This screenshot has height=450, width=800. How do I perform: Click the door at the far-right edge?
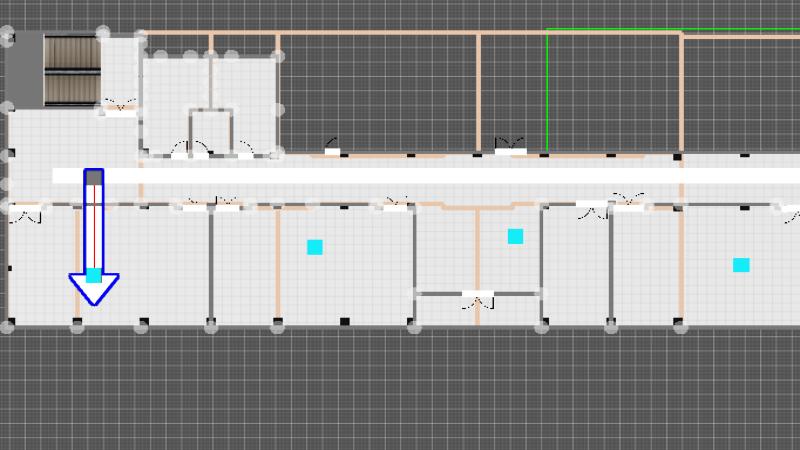(x=790, y=211)
